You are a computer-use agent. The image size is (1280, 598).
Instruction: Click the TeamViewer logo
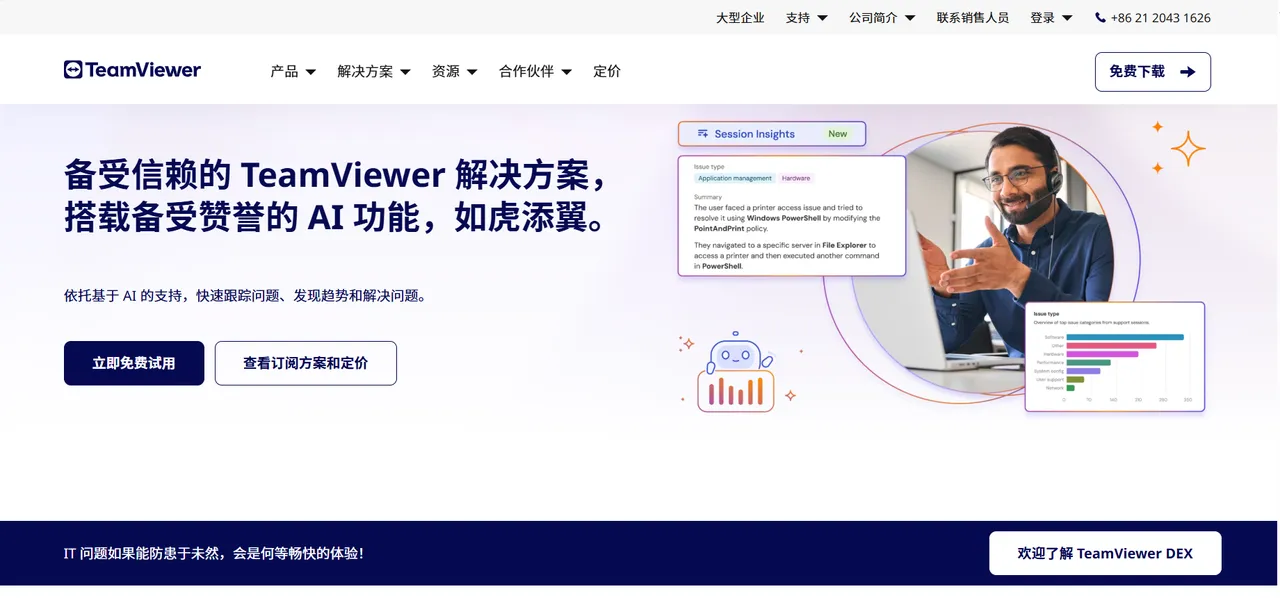(132, 70)
